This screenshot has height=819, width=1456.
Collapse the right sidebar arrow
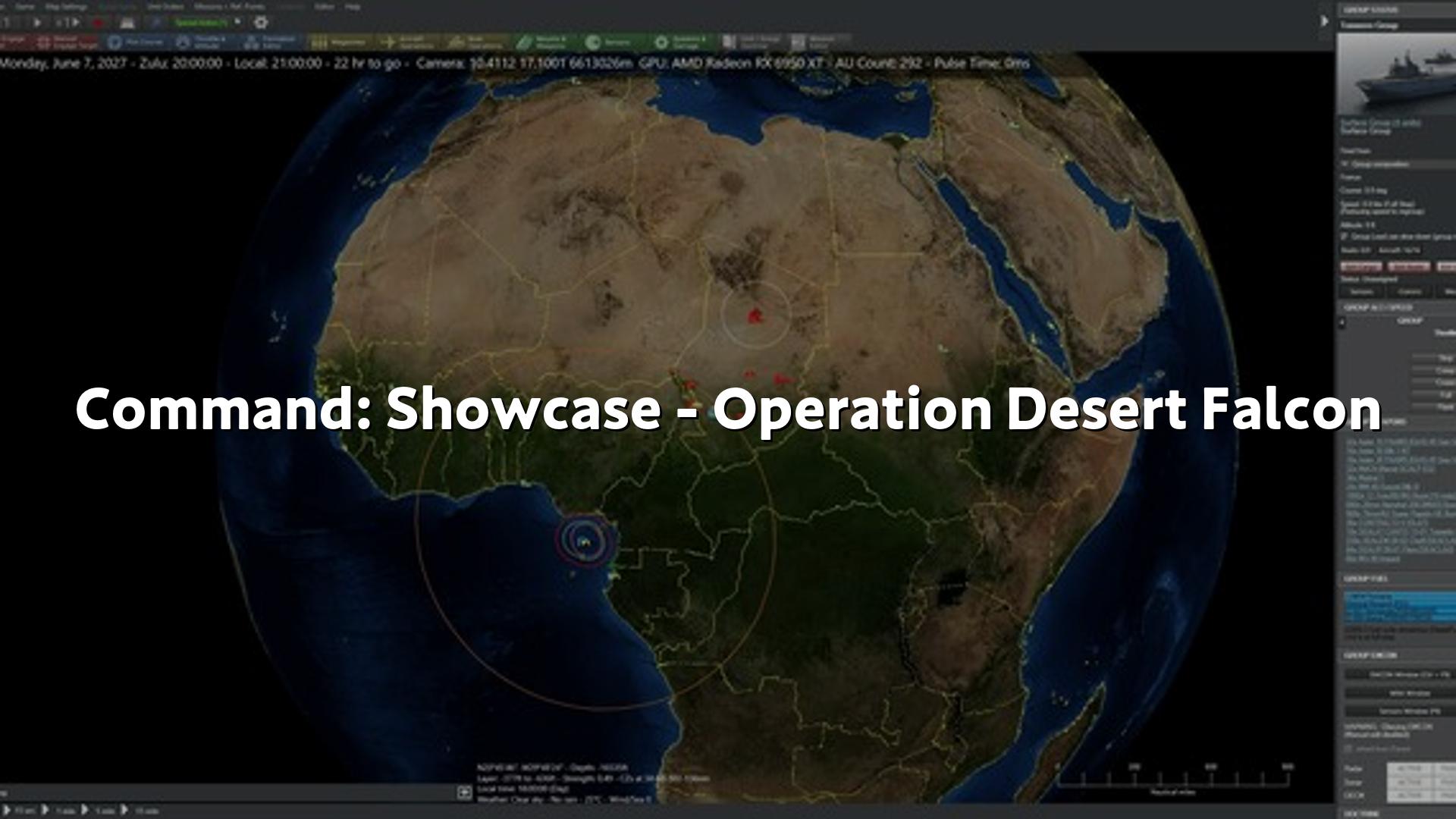point(1325,21)
